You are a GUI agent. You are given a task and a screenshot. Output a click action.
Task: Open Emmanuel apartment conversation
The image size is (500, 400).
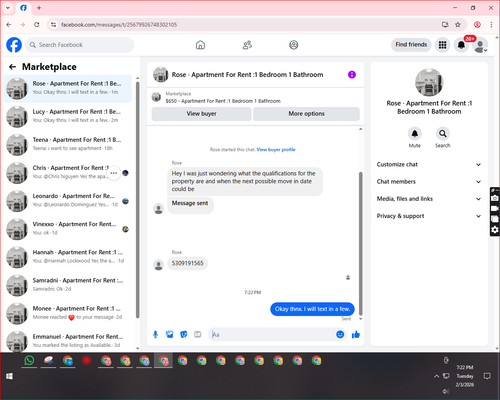pyautogui.click(x=68, y=341)
